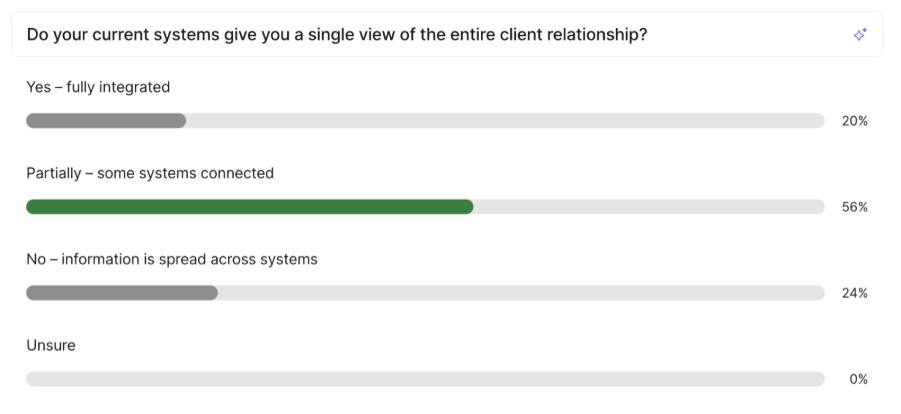
Task: Click the unfilled track of the No bar
Action: tap(520, 293)
